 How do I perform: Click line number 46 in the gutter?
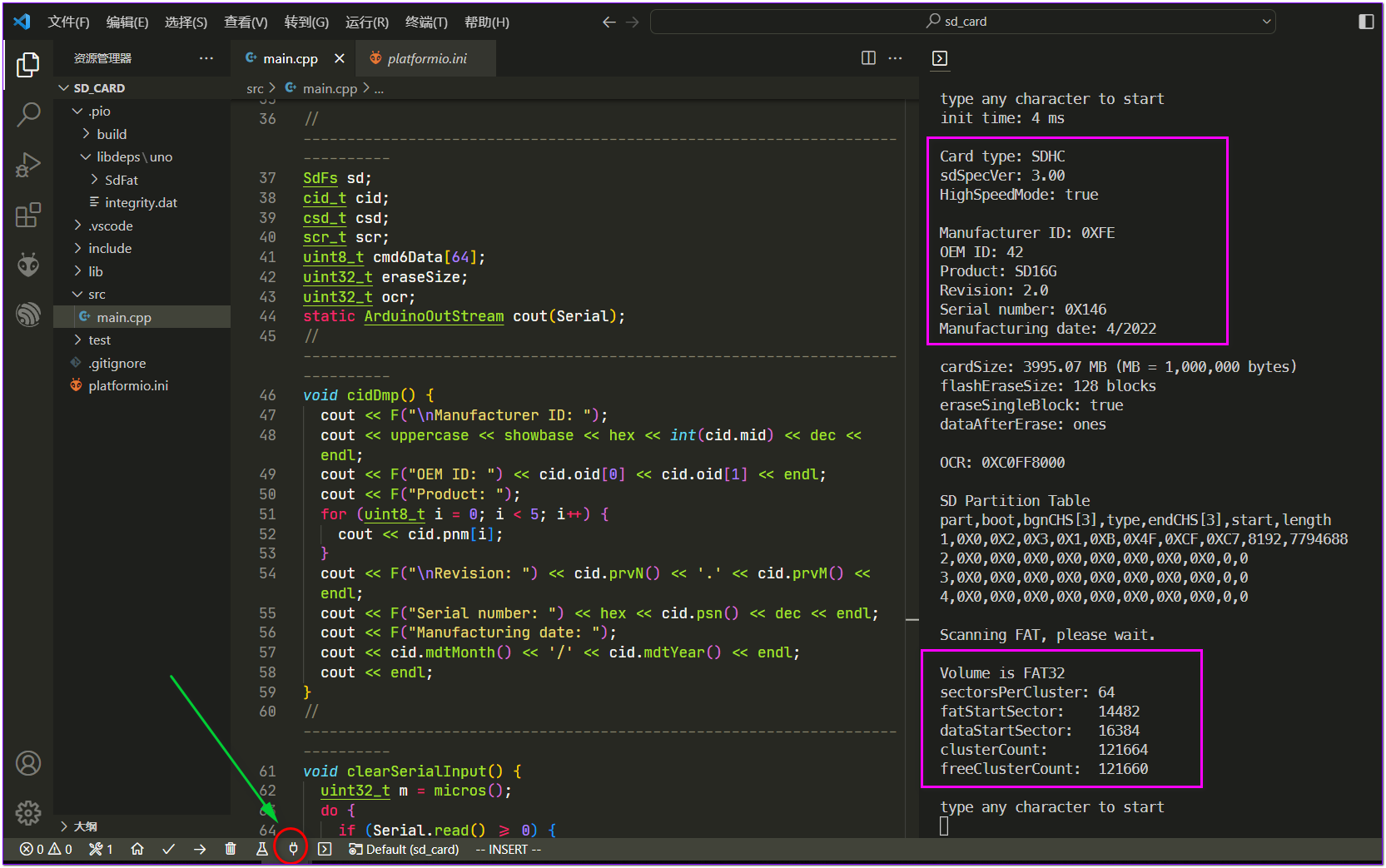267,395
